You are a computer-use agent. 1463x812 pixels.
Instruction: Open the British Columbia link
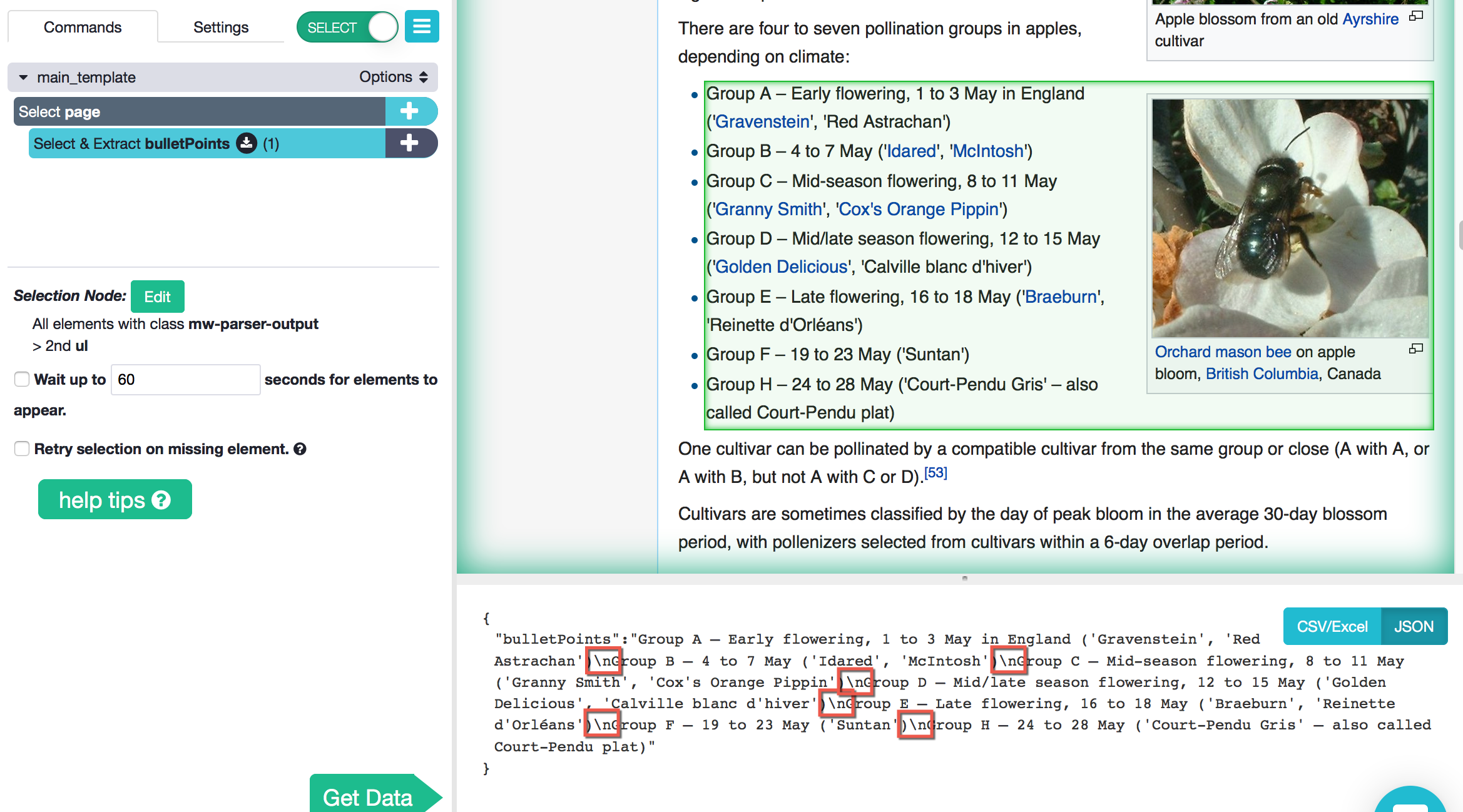coord(1262,373)
